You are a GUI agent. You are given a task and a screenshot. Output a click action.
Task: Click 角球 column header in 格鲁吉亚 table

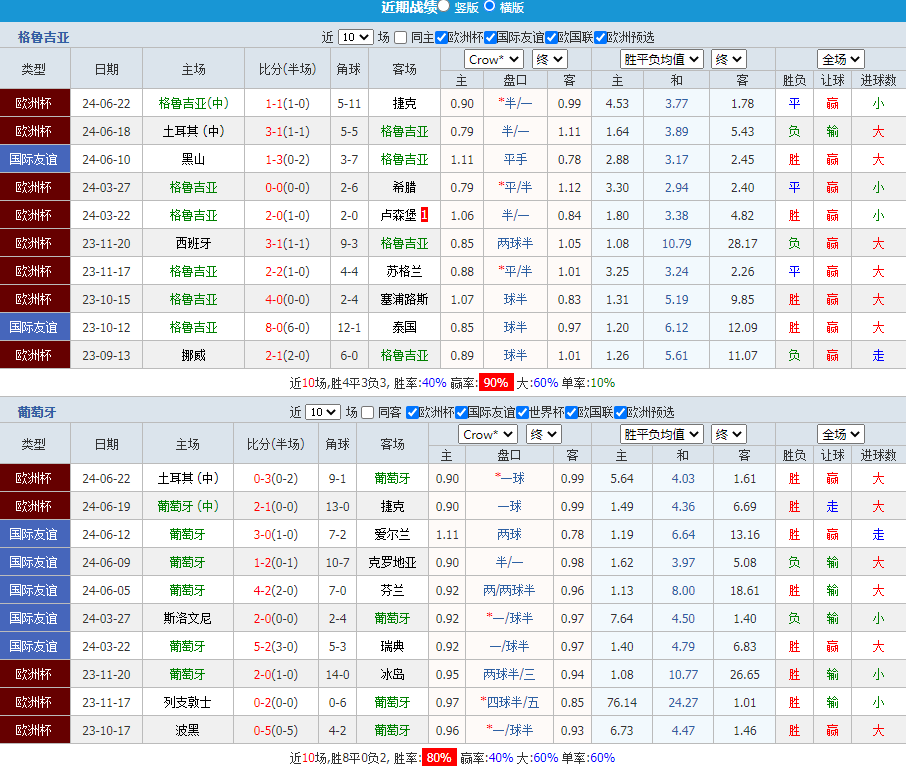348,69
